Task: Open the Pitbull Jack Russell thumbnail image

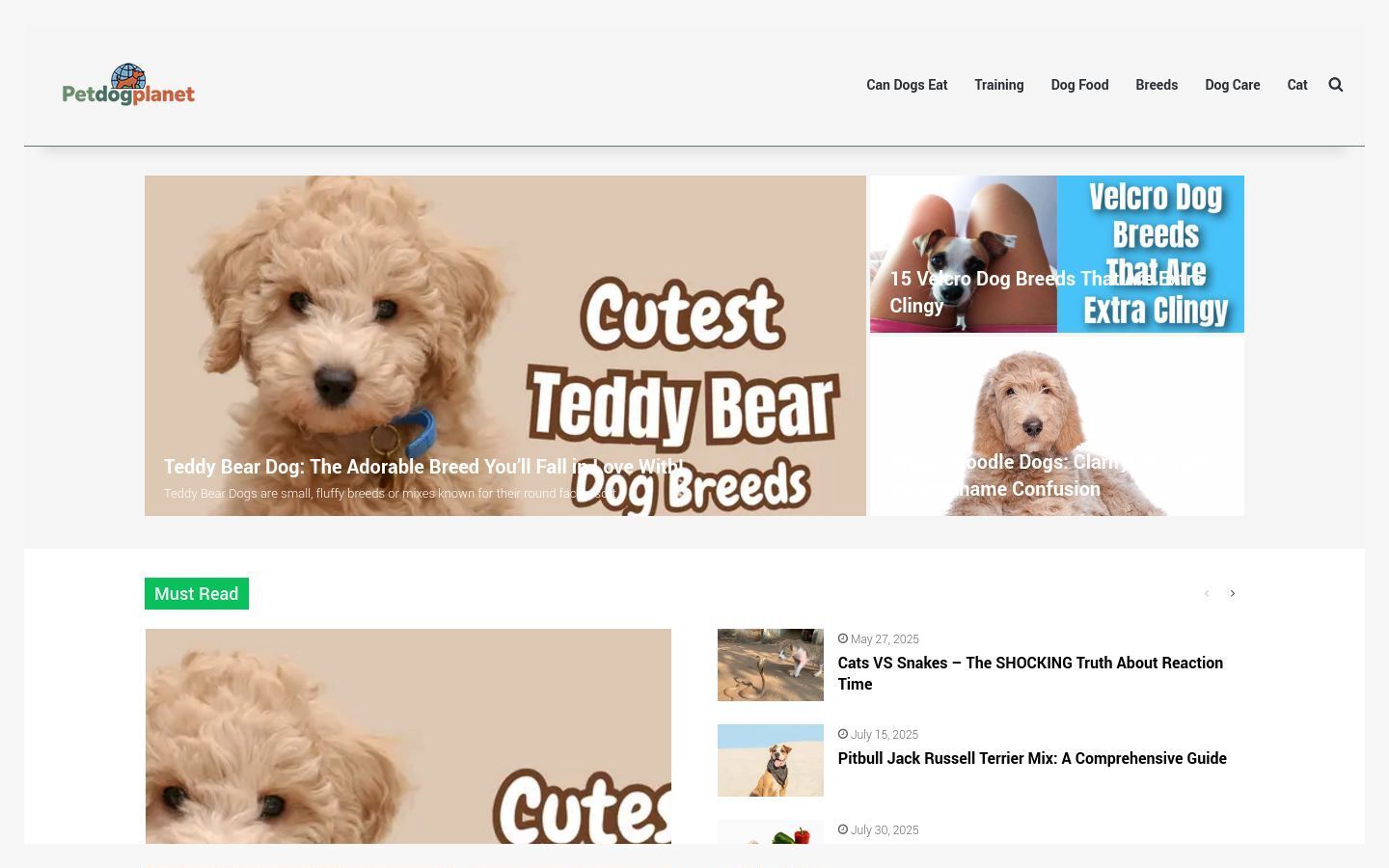Action: coord(771,760)
